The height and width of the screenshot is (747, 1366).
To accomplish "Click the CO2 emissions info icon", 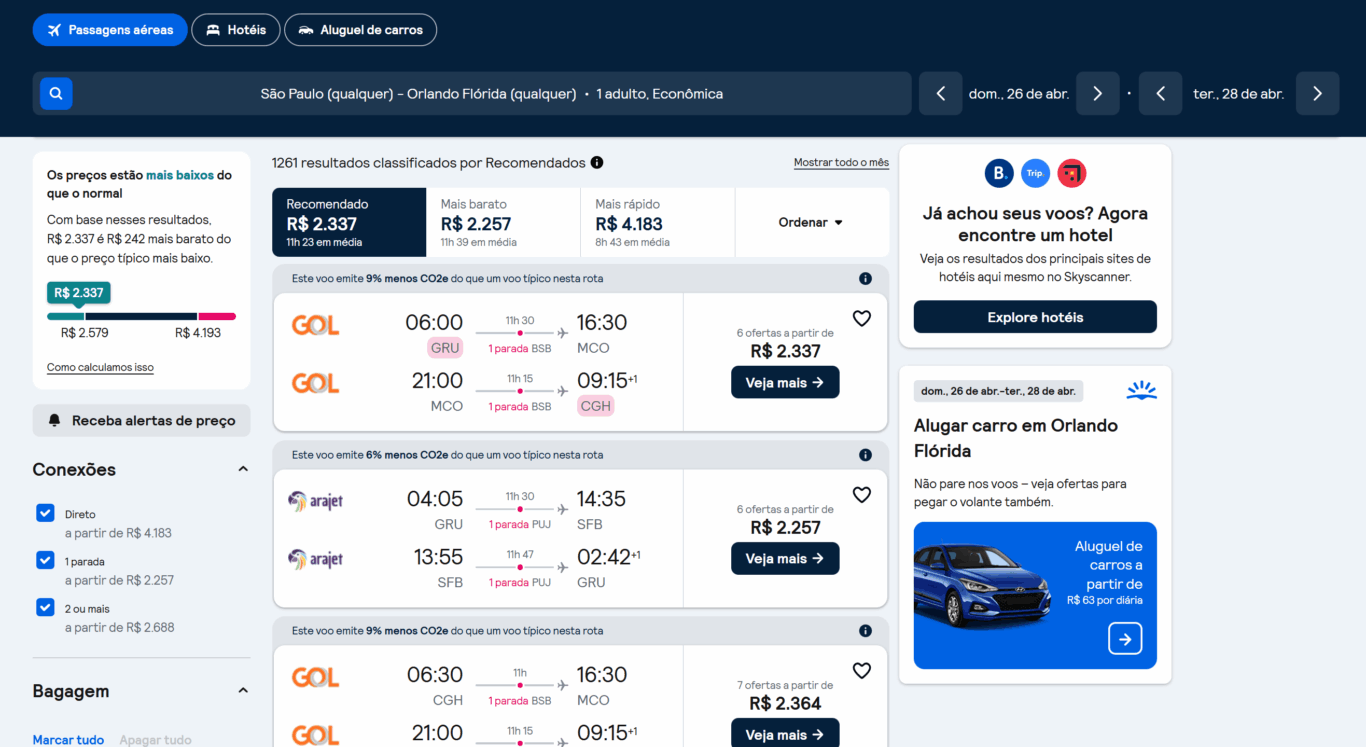I will coord(865,278).
